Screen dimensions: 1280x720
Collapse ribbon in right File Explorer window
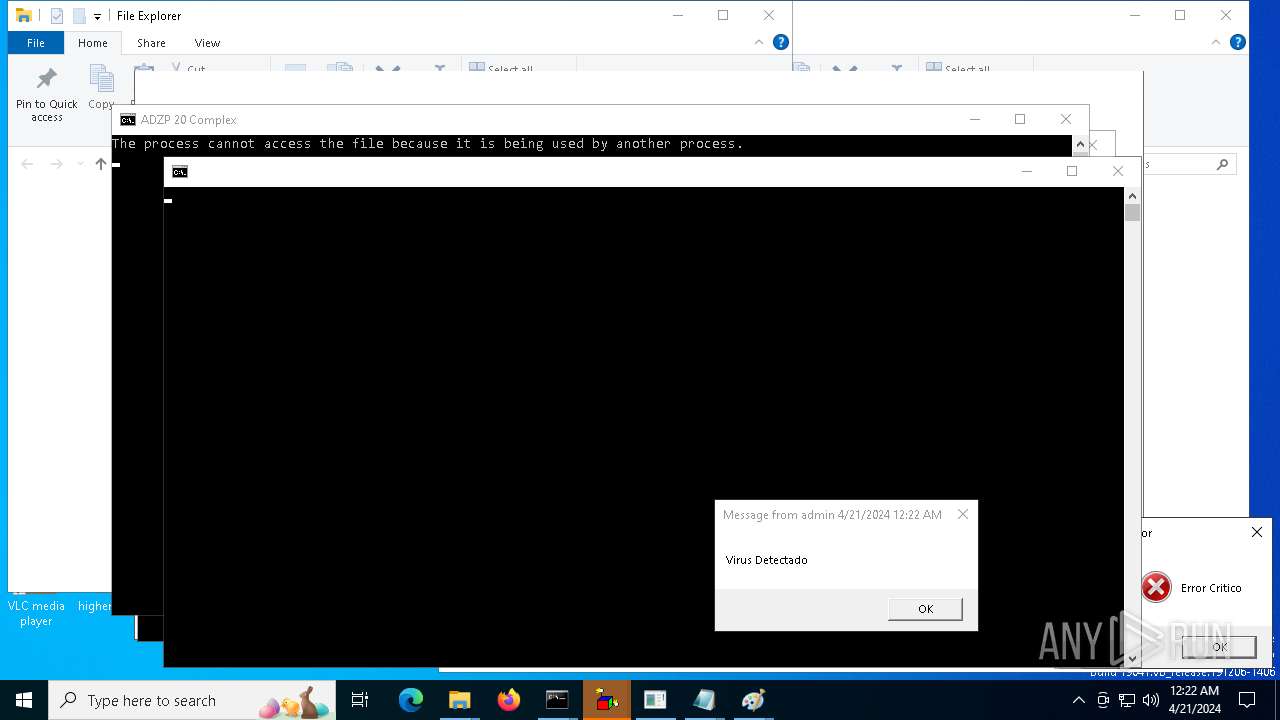[x=1216, y=42]
